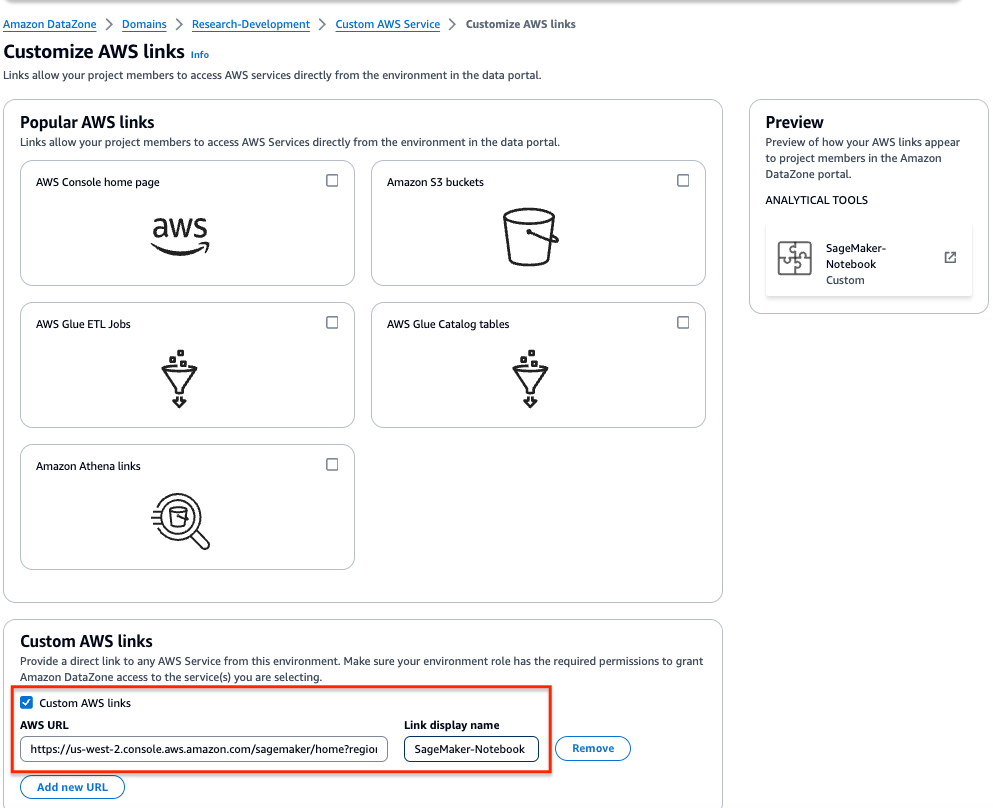Click the 'Amazon S3 buckets' card title

click(x=435, y=182)
